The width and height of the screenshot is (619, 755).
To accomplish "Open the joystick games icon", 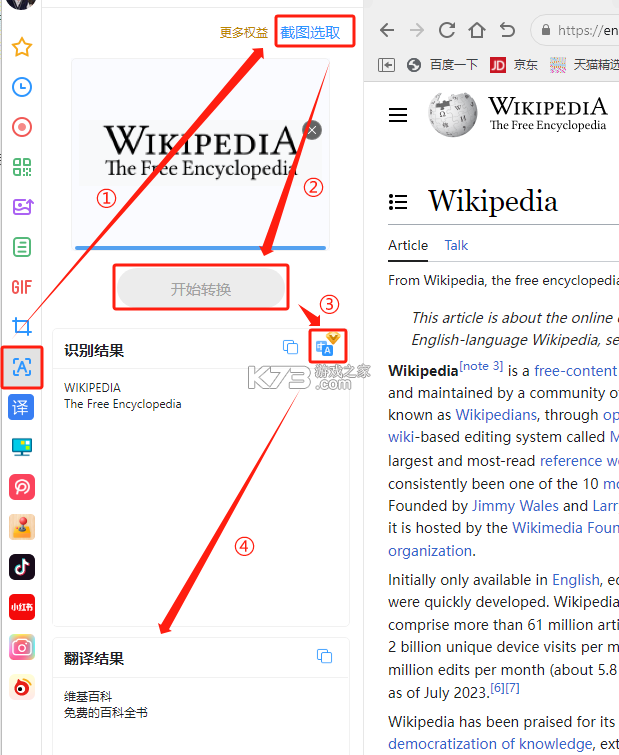I will 22,527.
